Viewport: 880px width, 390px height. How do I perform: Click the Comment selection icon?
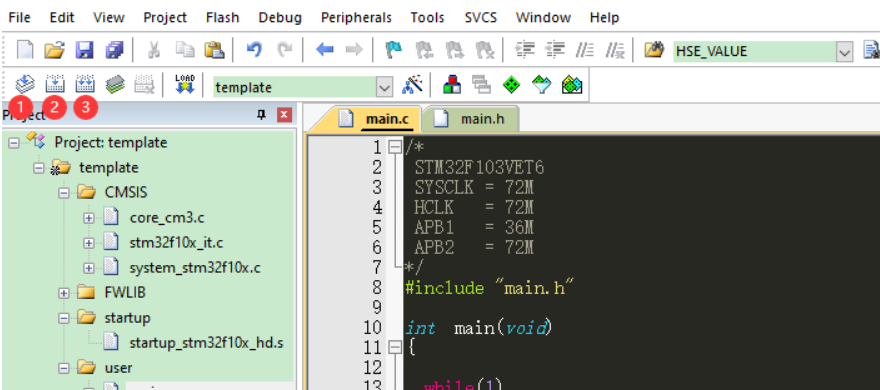point(585,51)
